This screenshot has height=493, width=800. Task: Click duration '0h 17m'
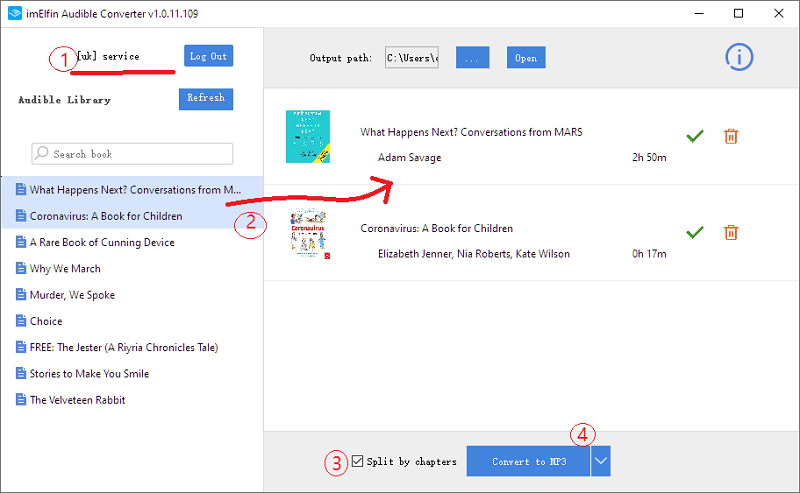(649, 254)
